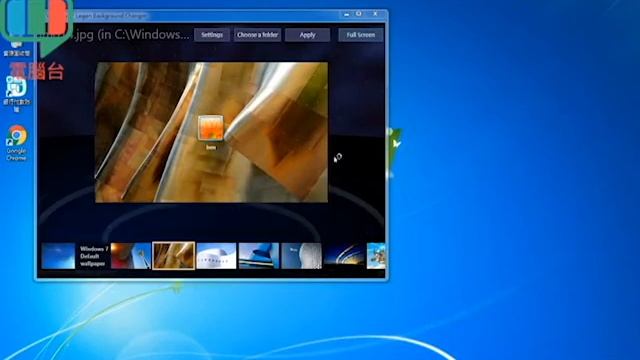Pick the blue textured wall thumbnail

point(302,256)
